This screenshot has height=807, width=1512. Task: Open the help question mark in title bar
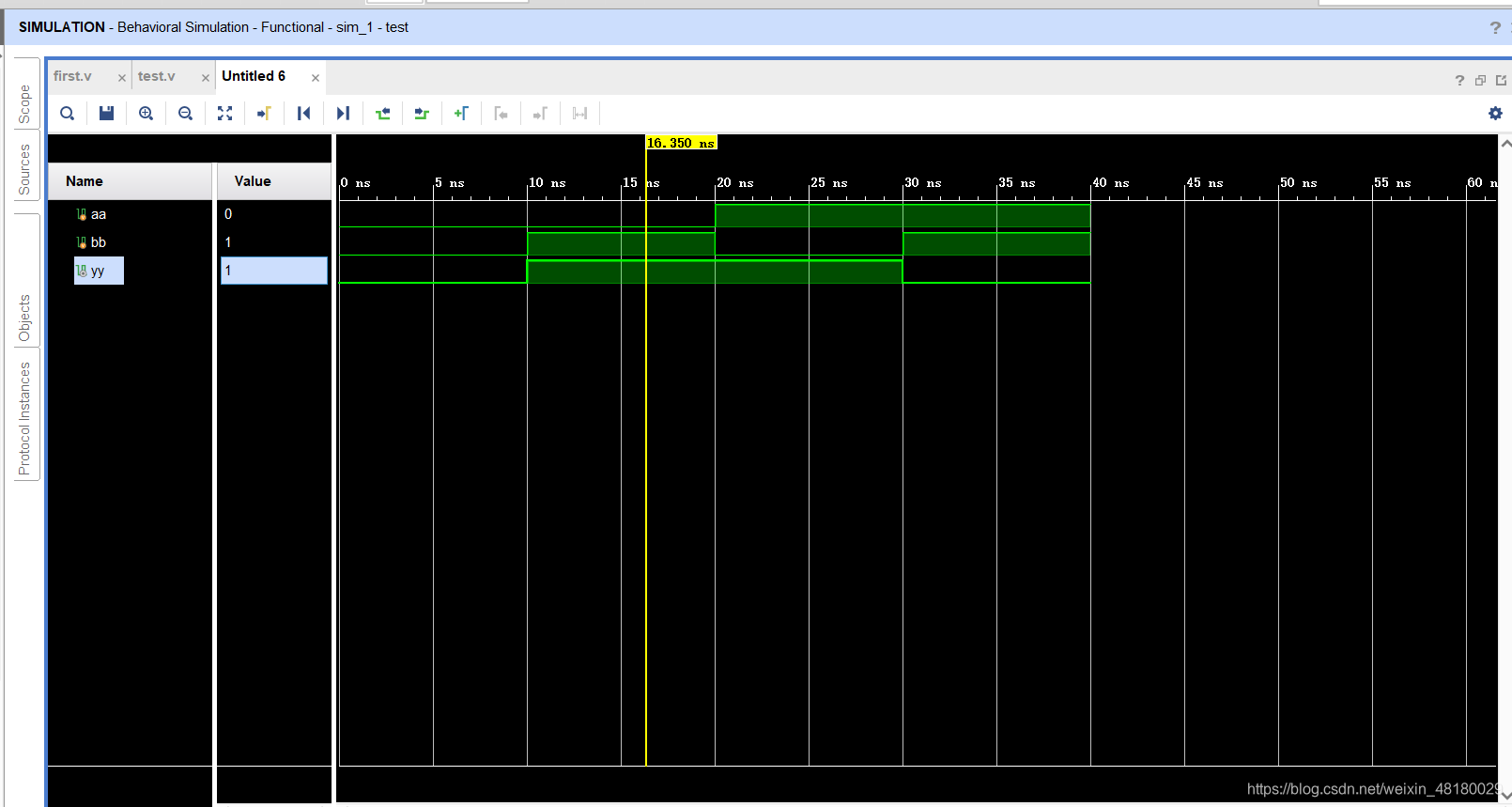(1495, 28)
